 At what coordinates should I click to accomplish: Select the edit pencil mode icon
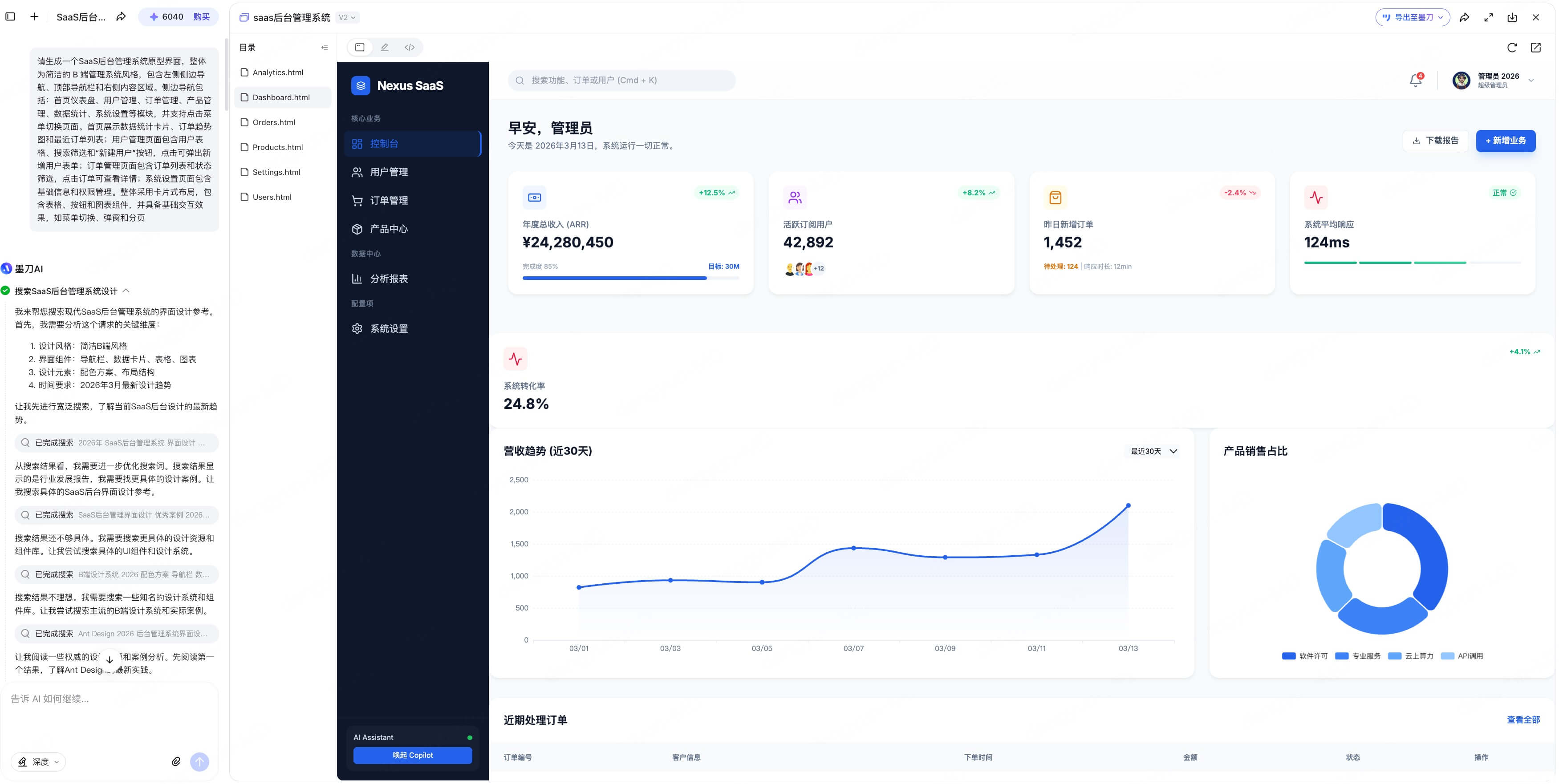click(x=384, y=47)
